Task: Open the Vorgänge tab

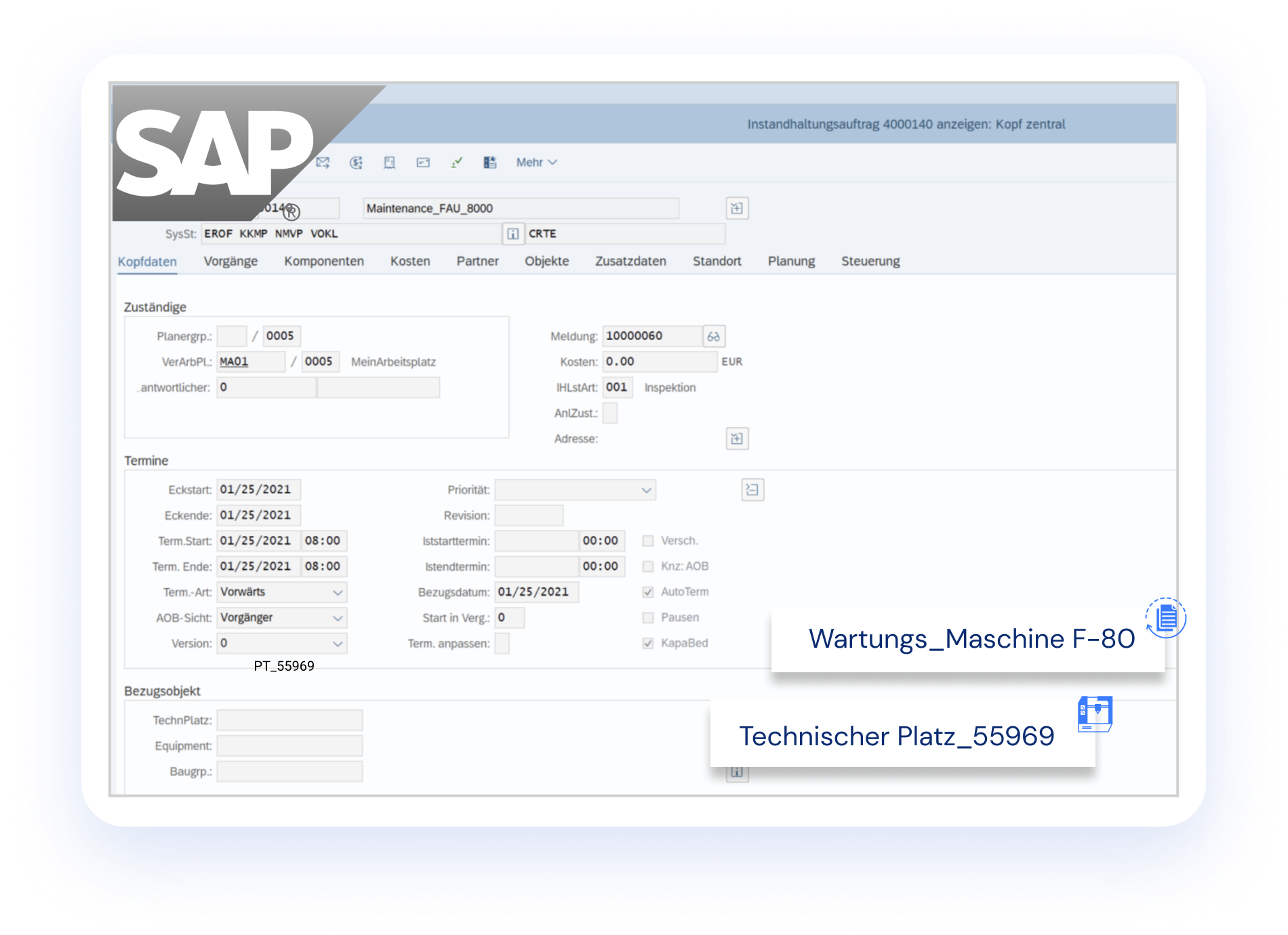Action: pos(230,262)
